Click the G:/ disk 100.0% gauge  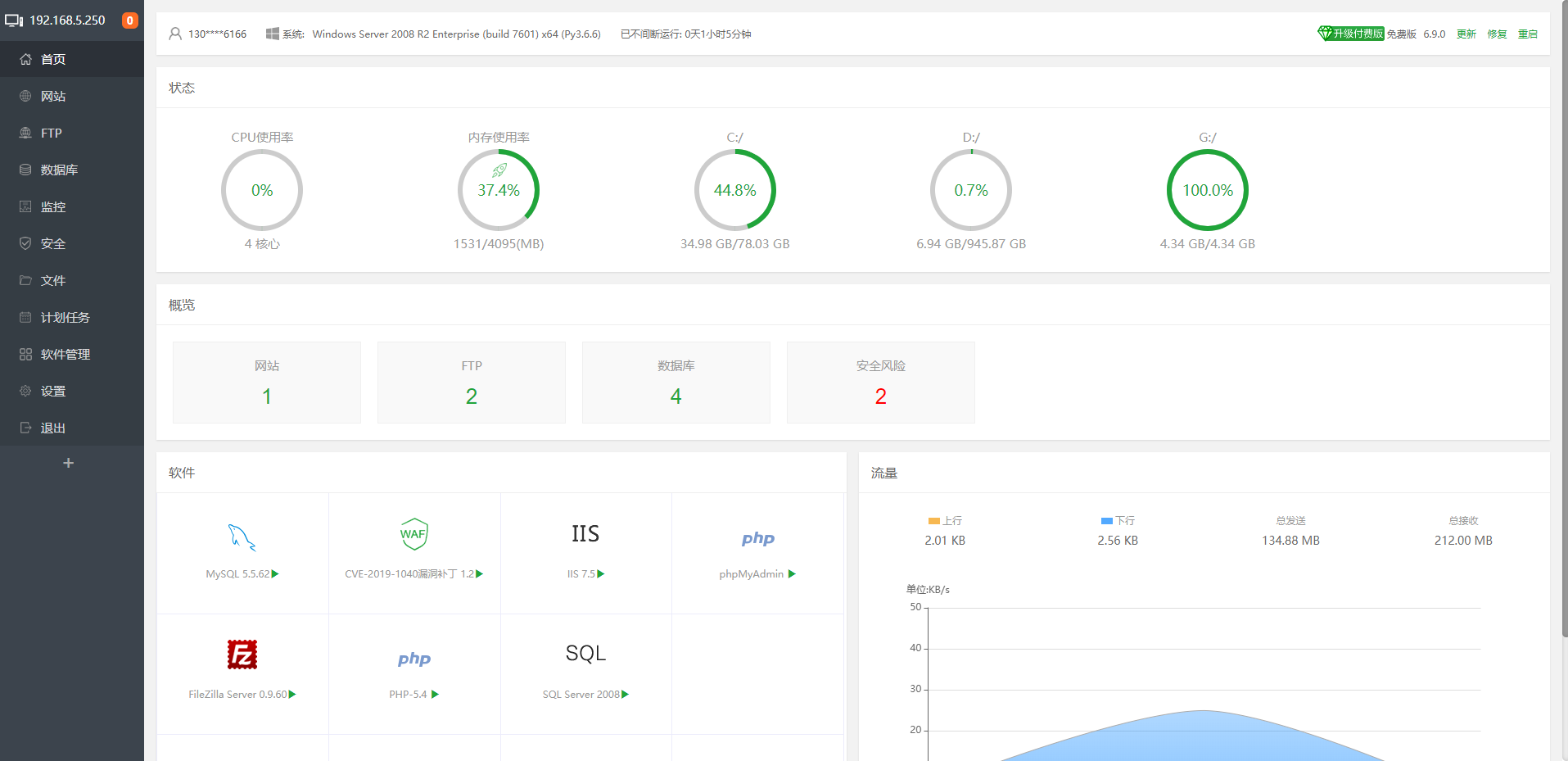tap(1208, 190)
